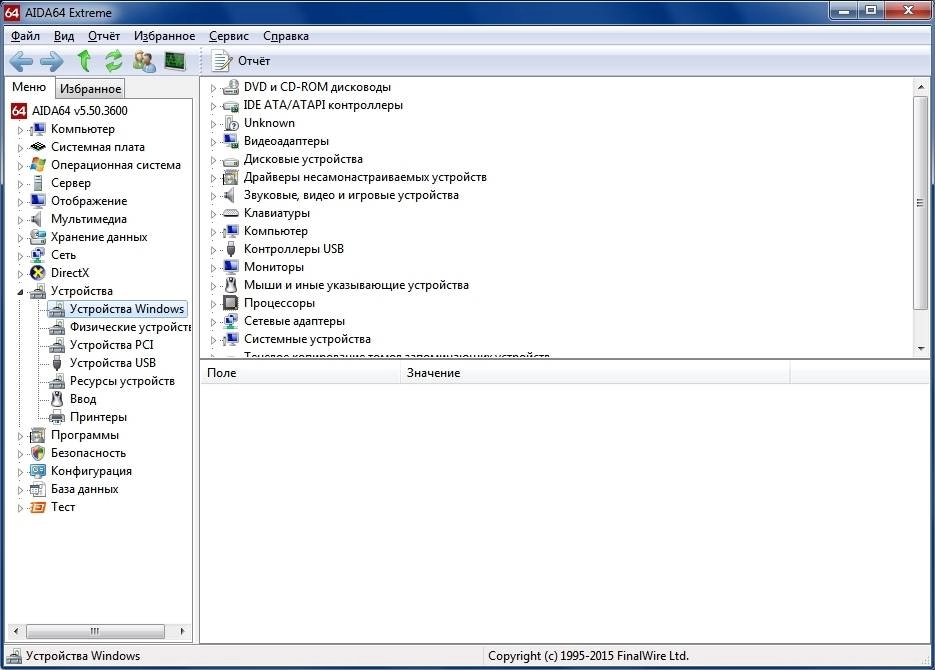
Task: Open the Сервис menu
Action: tap(228, 36)
